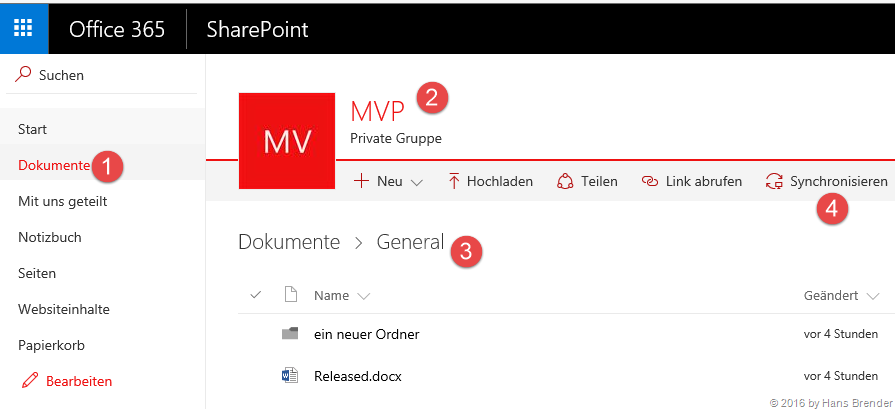The width and height of the screenshot is (895, 409).
Task: Click the Hochladen upload arrow icon
Action: pyautogui.click(x=453, y=181)
